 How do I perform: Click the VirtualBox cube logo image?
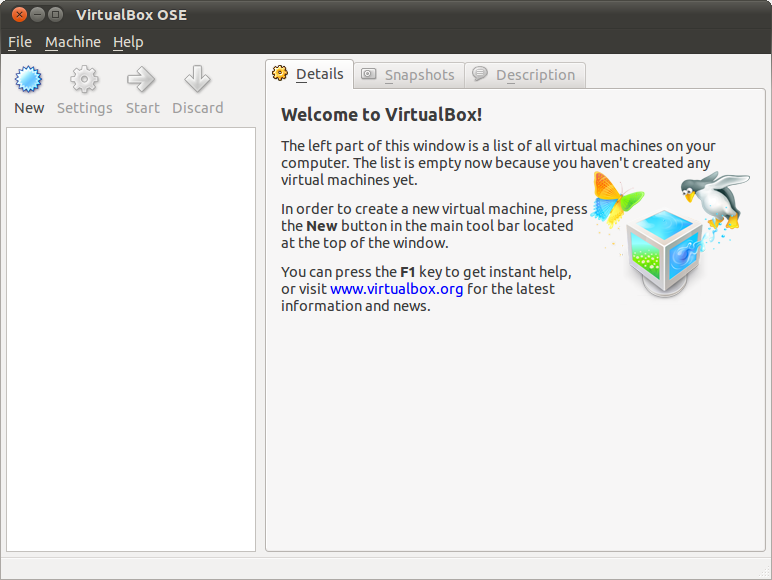662,250
